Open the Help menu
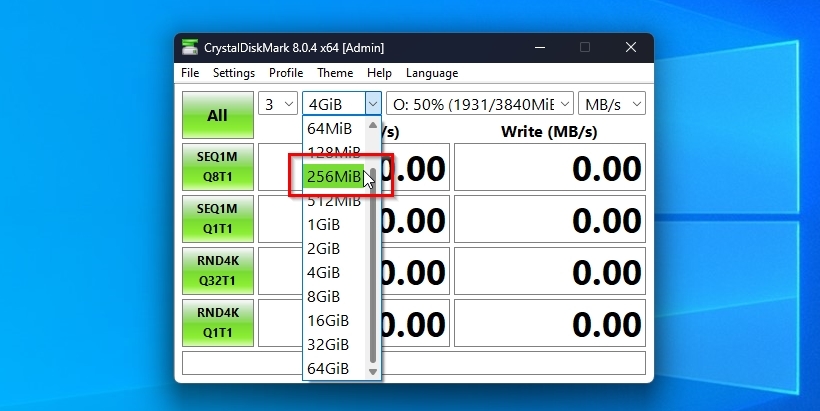Viewport: 820px width, 411px height. click(379, 73)
